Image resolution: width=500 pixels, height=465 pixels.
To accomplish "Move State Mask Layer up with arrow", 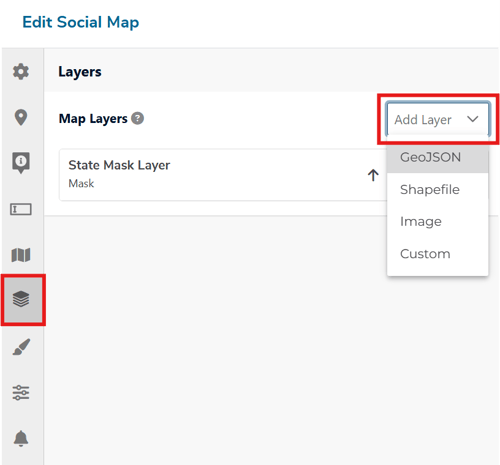I will (373, 175).
